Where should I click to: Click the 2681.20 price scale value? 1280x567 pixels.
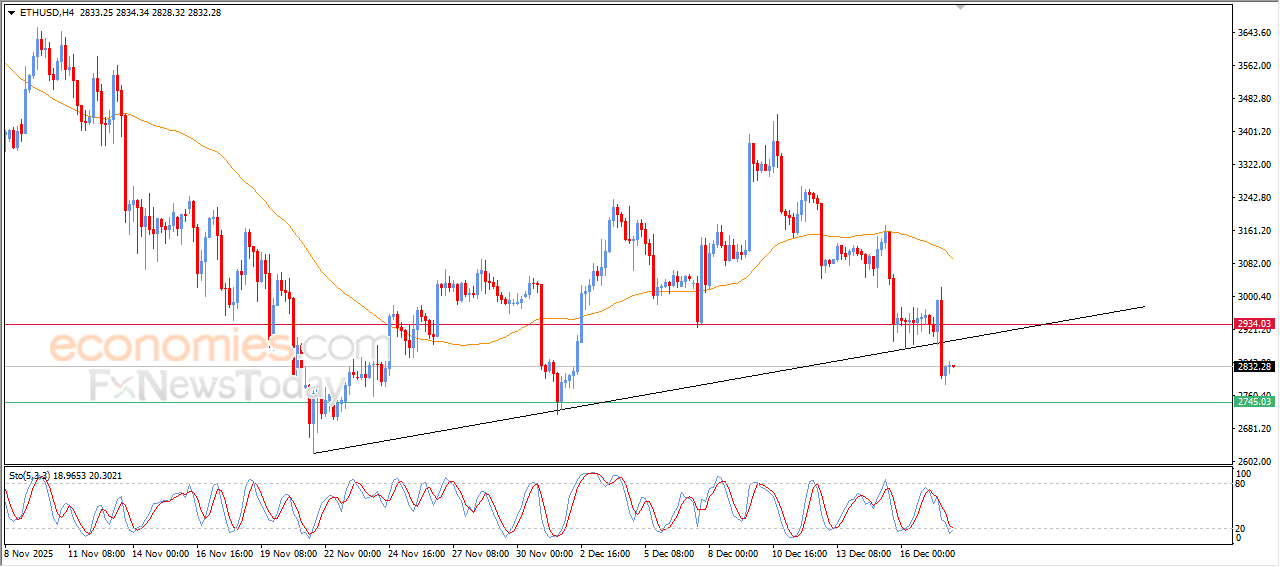pos(1255,429)
